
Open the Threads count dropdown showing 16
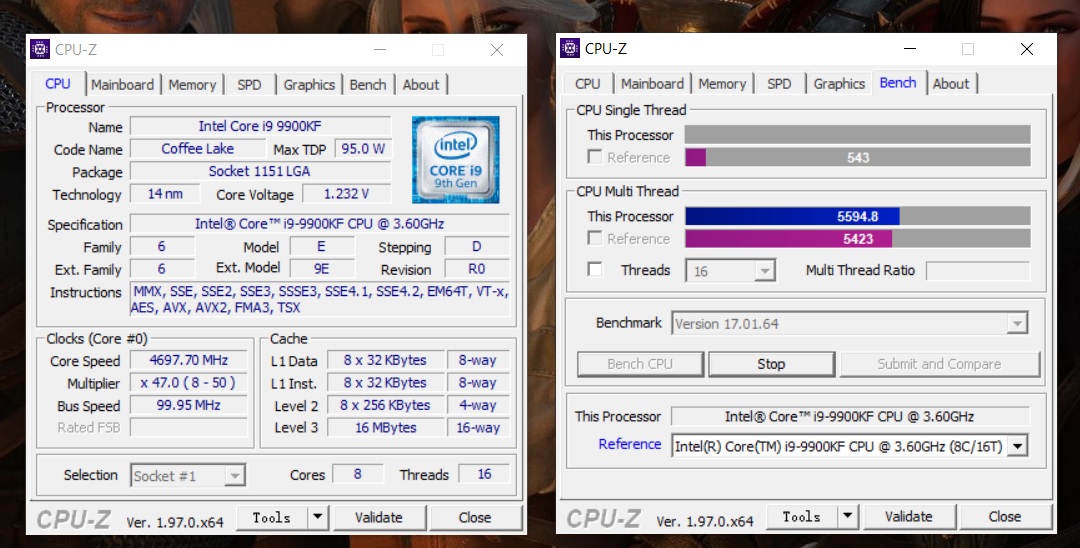click(764, 271)
